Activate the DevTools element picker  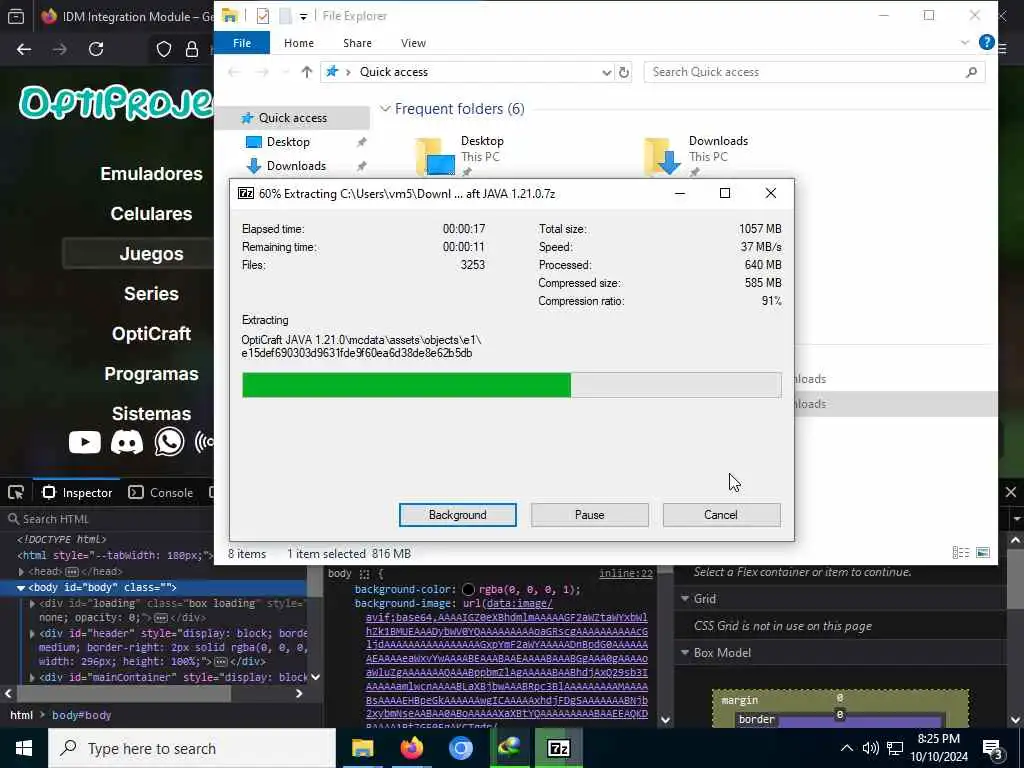click(x=16, y=492)
